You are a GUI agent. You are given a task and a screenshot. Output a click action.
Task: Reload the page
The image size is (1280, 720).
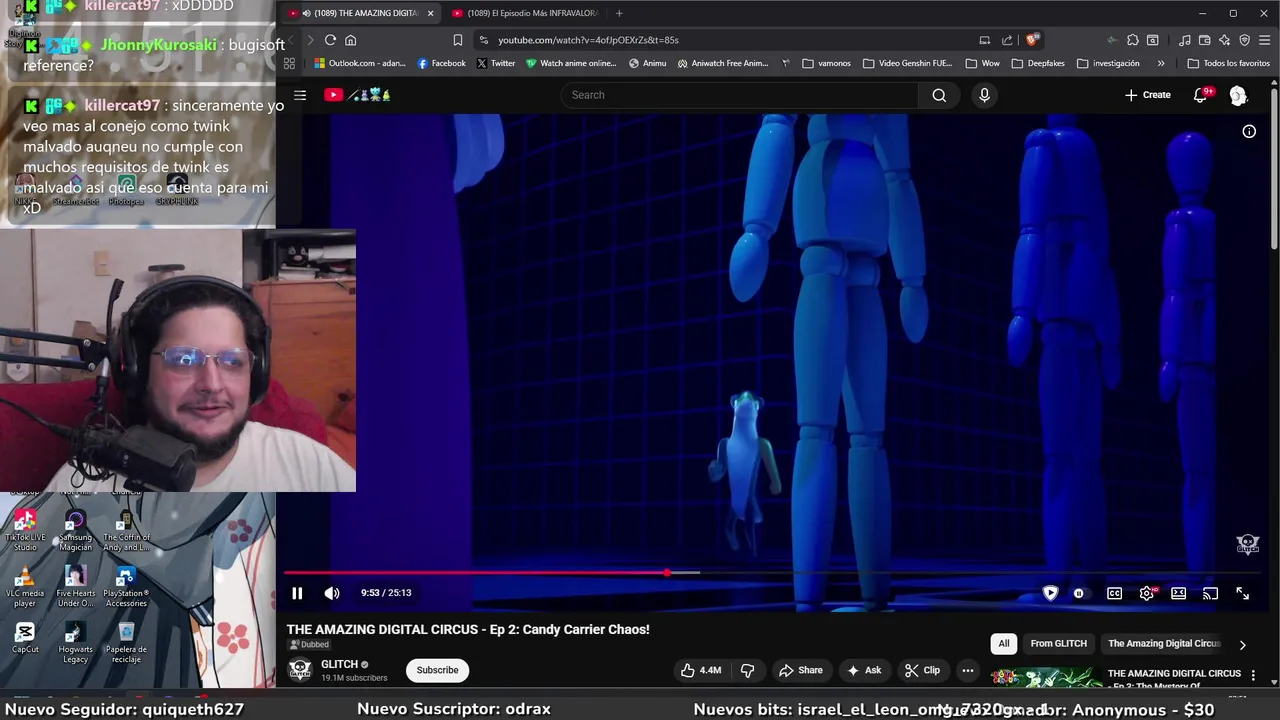coord(330,40)
